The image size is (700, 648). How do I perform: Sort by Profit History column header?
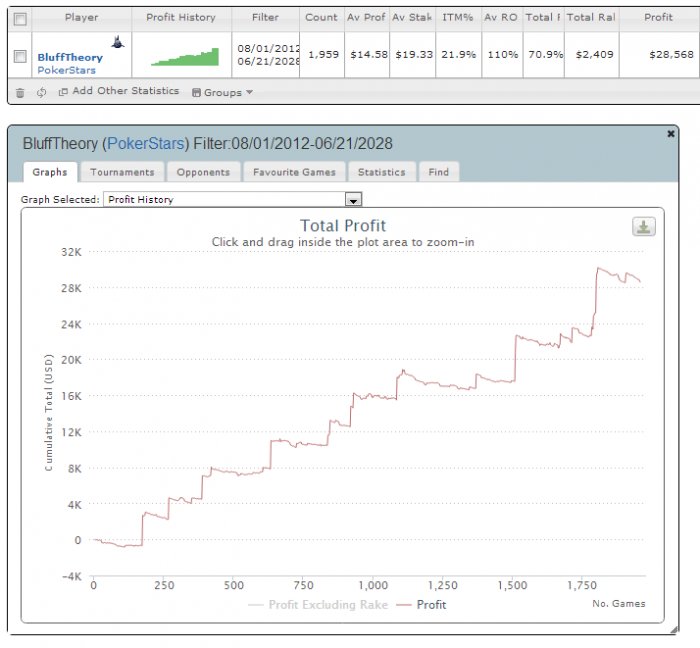point(181,17)
